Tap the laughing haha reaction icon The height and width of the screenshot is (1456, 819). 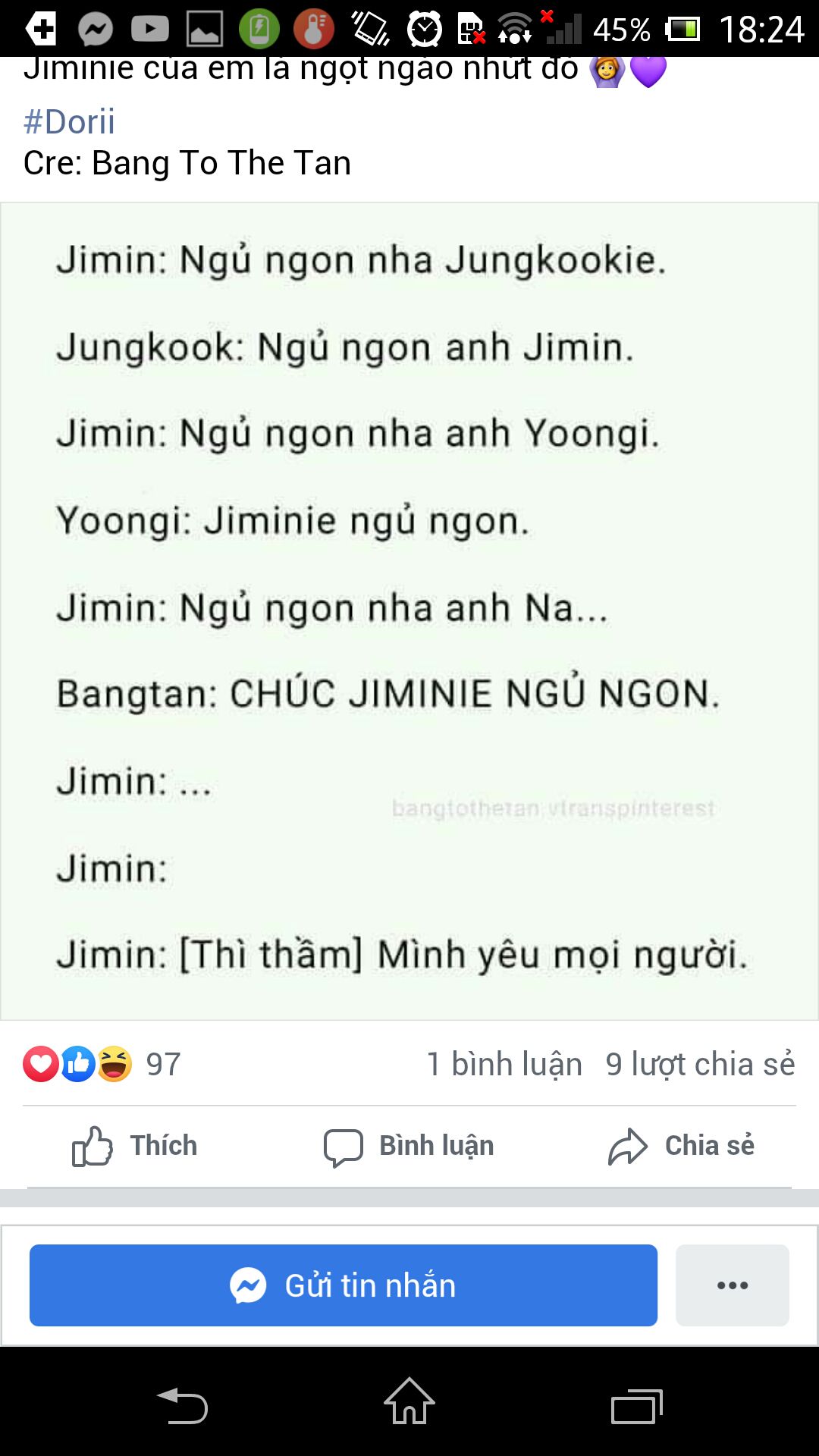click(115, 1064)
